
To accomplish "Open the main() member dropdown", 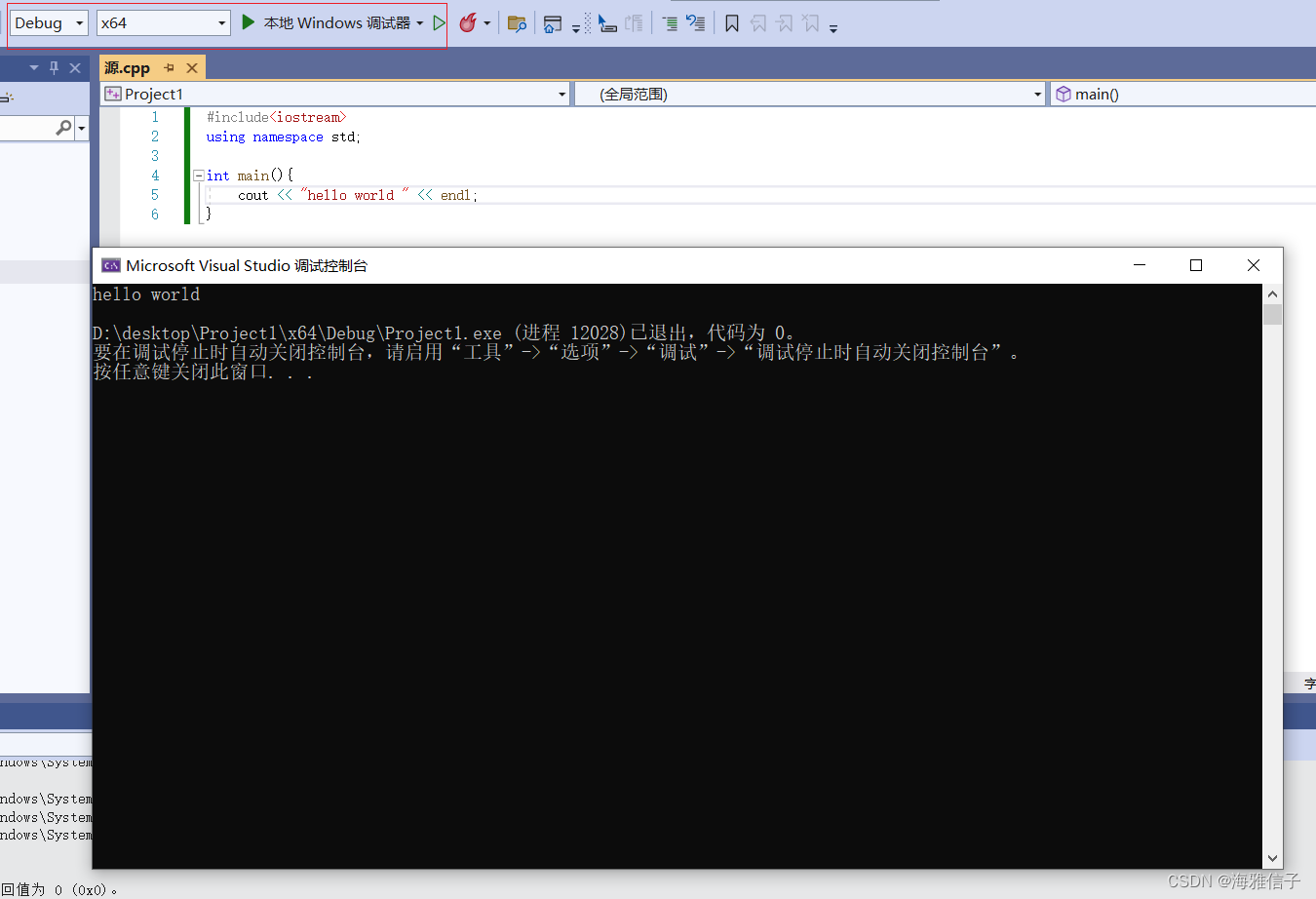I will tap(1183, 94).
